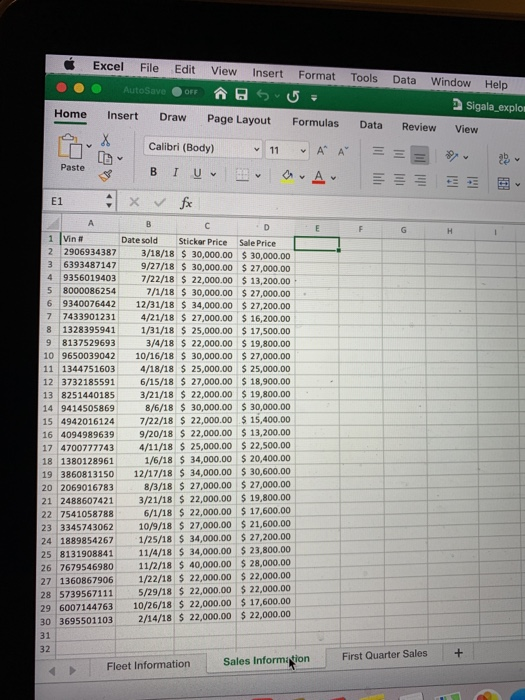Viewport: 525px width, 700px height.
Task: Click the Increase Indent icon
Action: (x=473, y=183)
